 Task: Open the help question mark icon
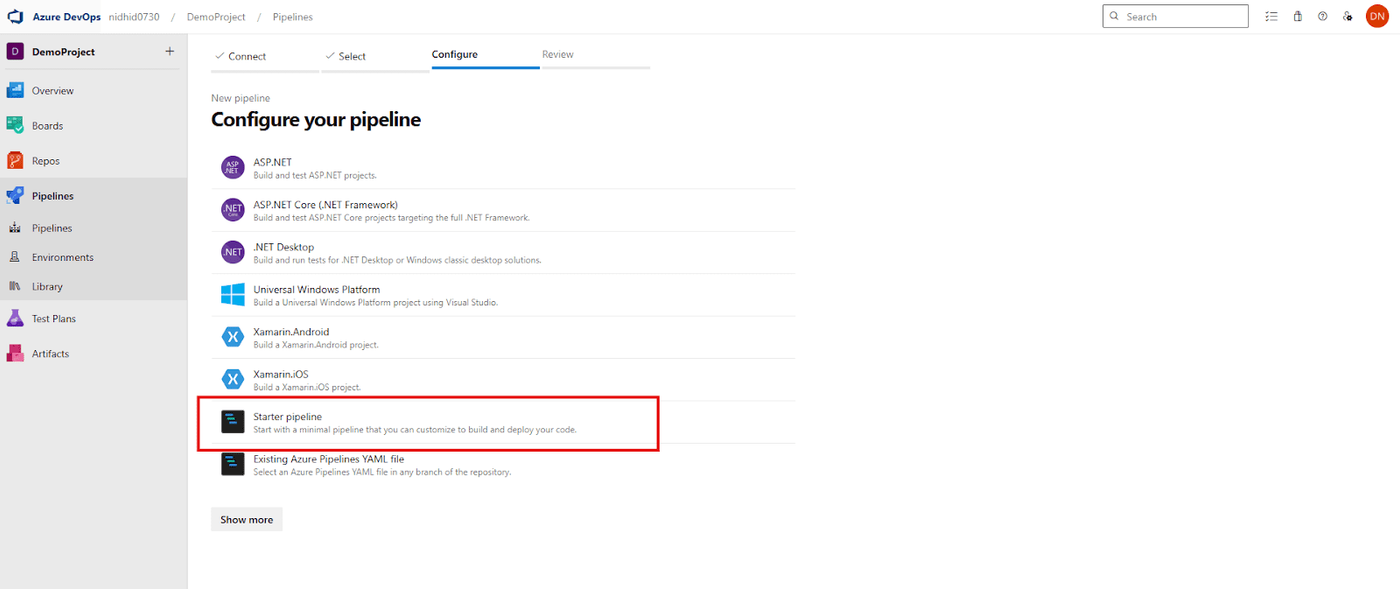(x=1322, y=16)
